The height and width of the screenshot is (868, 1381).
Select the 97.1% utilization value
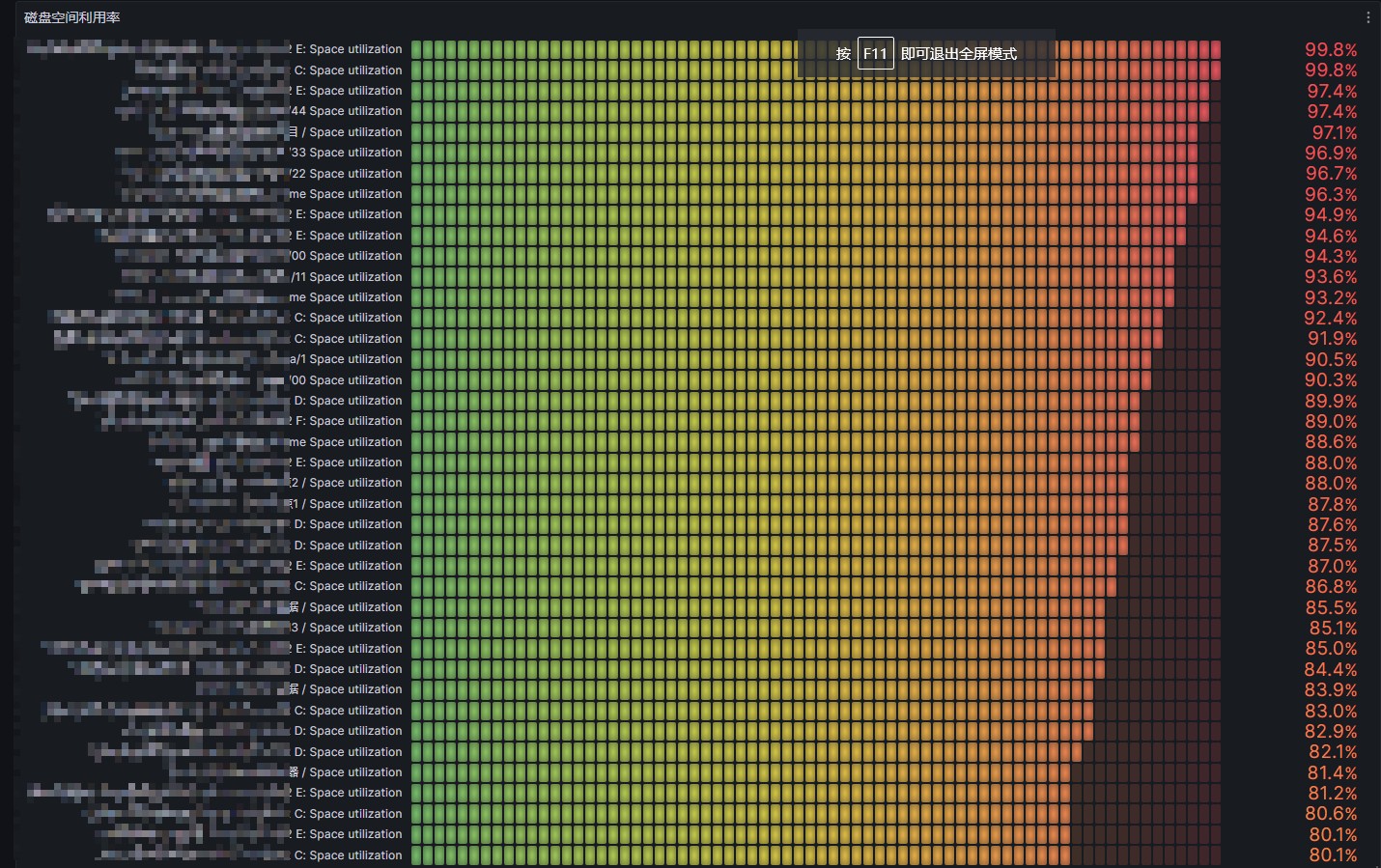1334,132
